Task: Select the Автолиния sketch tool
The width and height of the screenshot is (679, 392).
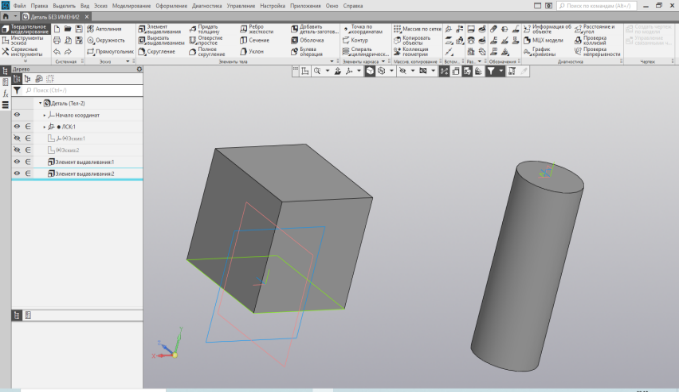Action: coord(104,29)
